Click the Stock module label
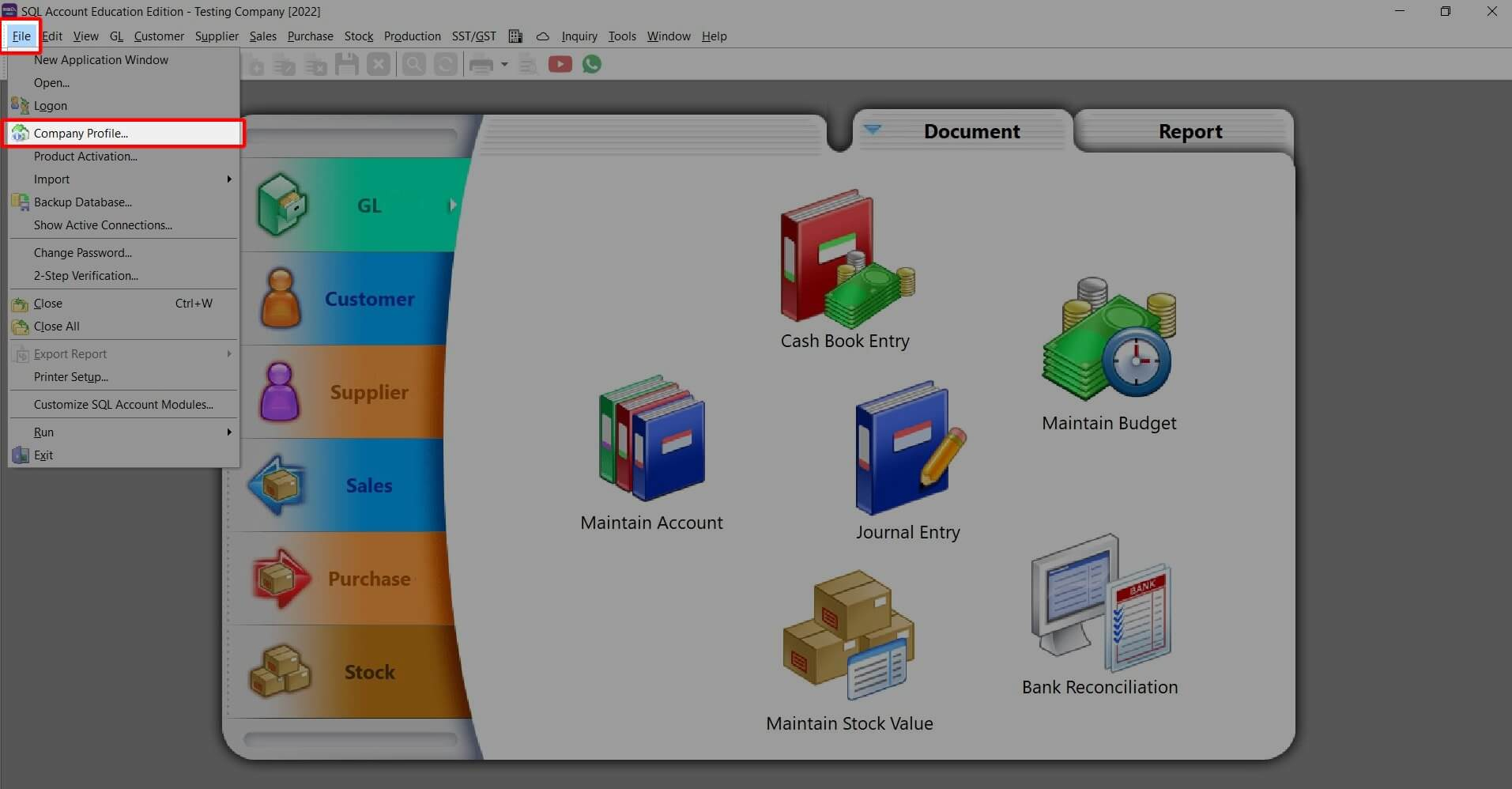Screen dimensions: 1512x789 click(x=369, y=672)
